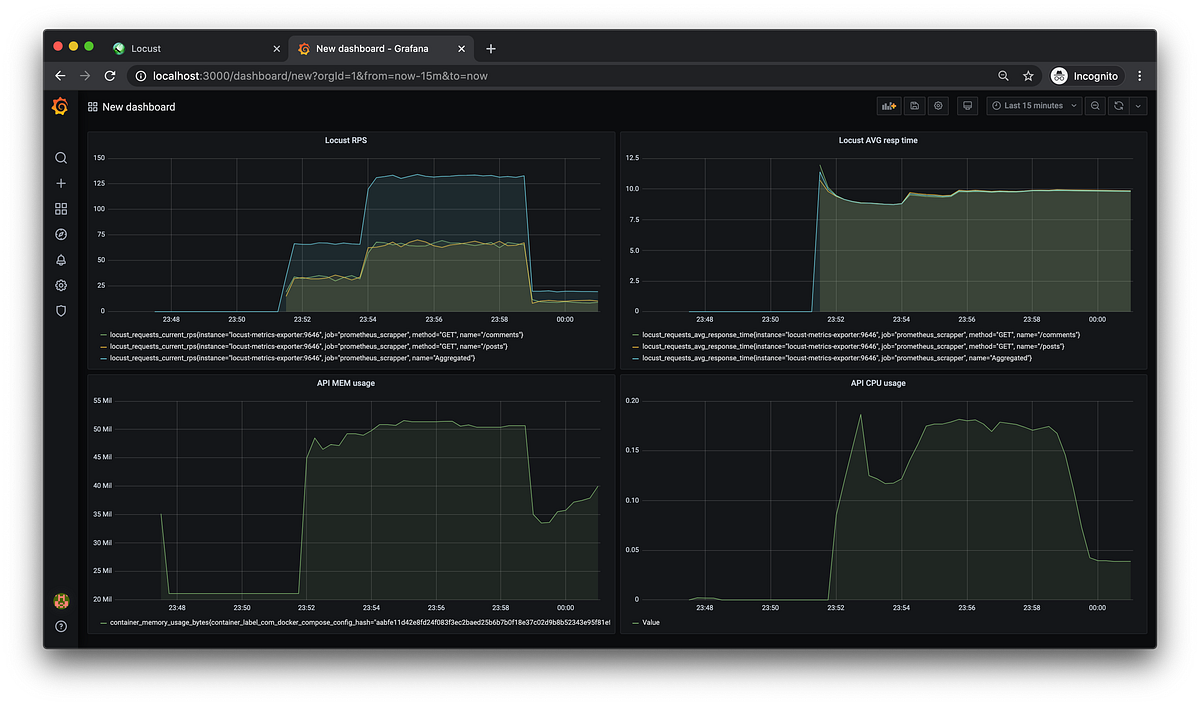Toggle /comments series in AVG resp time legend
The height and width of the screenshot is (706, 1200).
point(860,334)
